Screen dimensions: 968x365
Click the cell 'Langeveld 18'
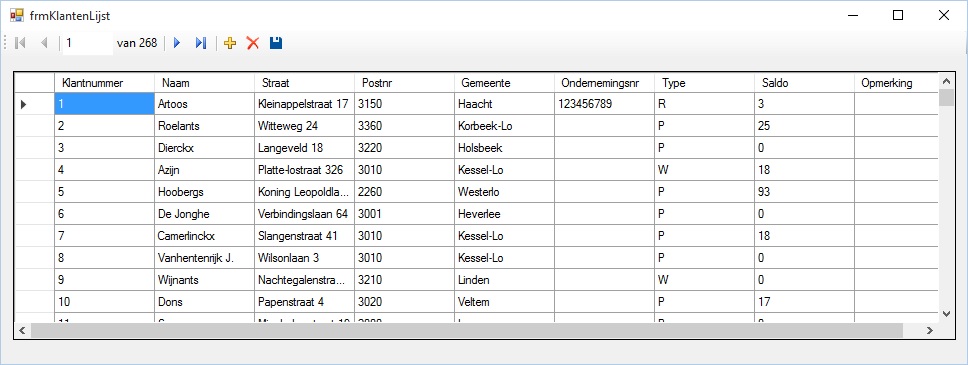(304, 148)
